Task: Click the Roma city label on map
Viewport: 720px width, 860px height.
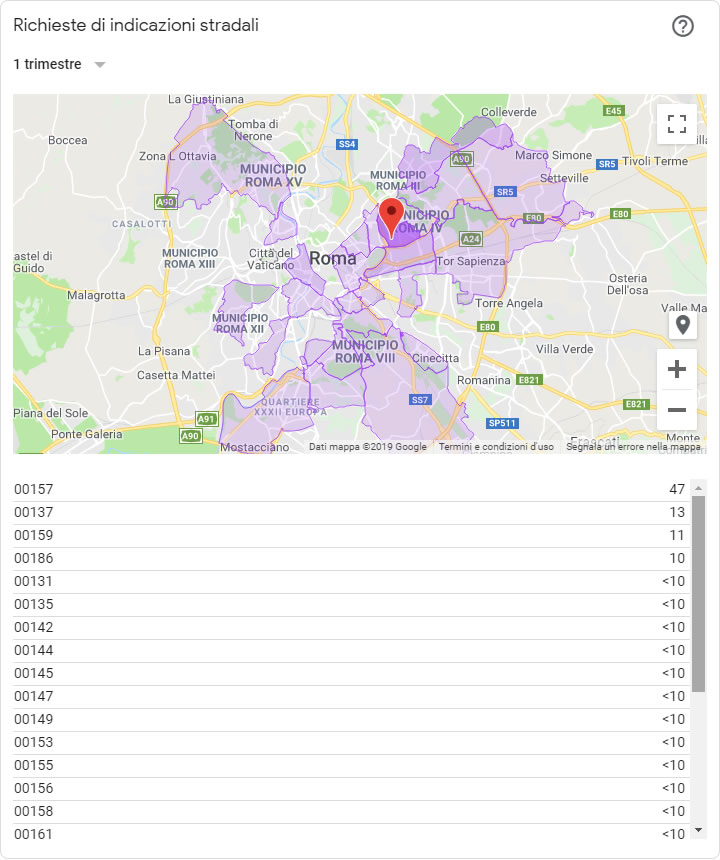Action: (333, 259)
